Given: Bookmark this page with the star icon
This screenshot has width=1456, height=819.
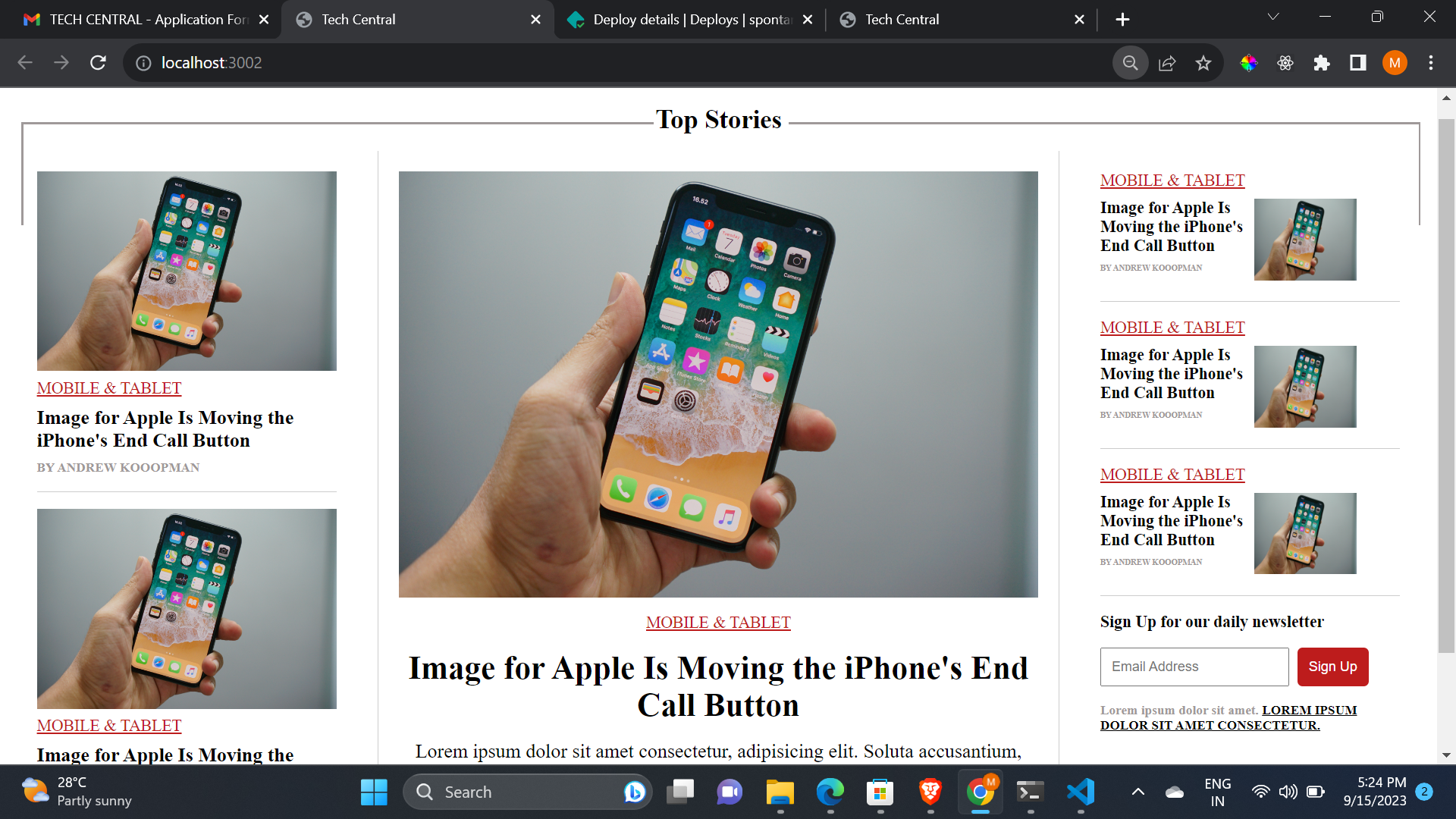Looking at the screenshot, I should [1203, 63].
